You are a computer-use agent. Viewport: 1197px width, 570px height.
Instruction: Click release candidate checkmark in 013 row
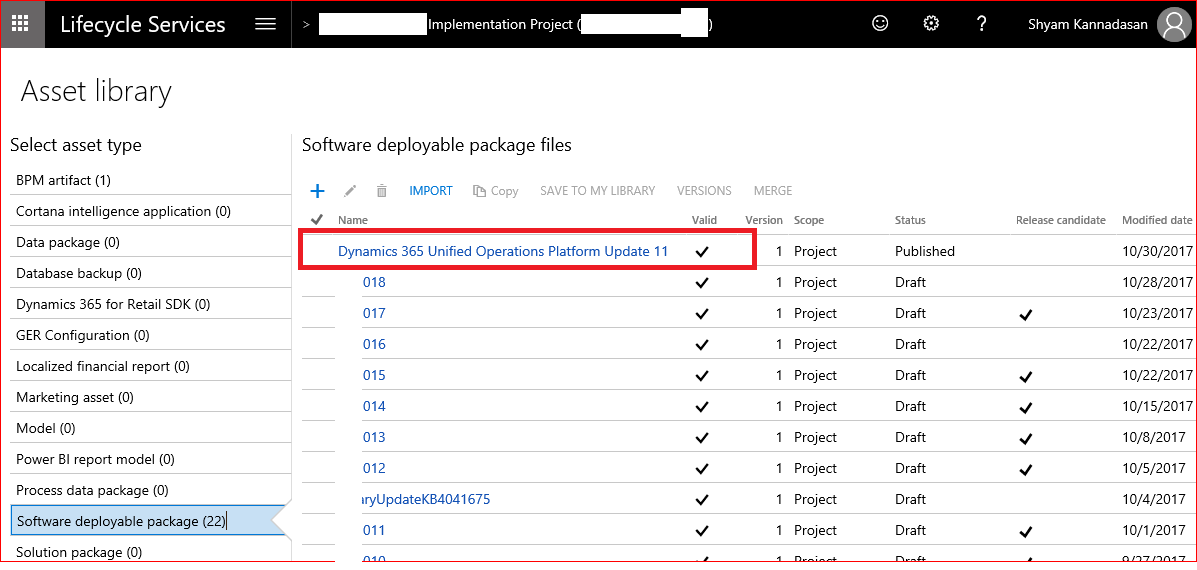[x=1027, y=437]
